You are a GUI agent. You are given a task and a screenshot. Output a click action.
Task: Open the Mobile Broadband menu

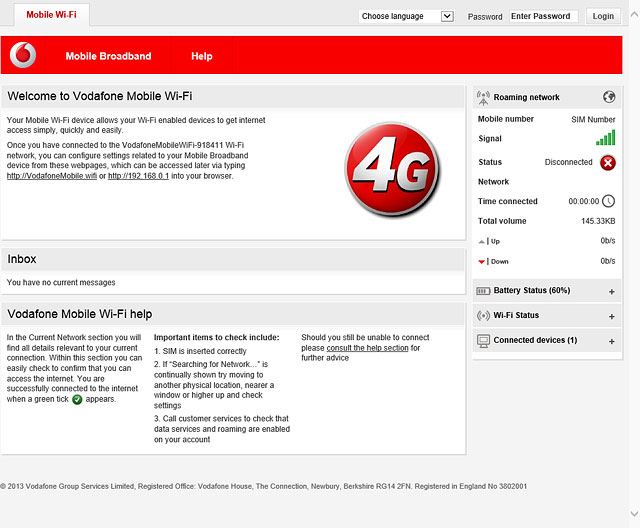[108, 56]
